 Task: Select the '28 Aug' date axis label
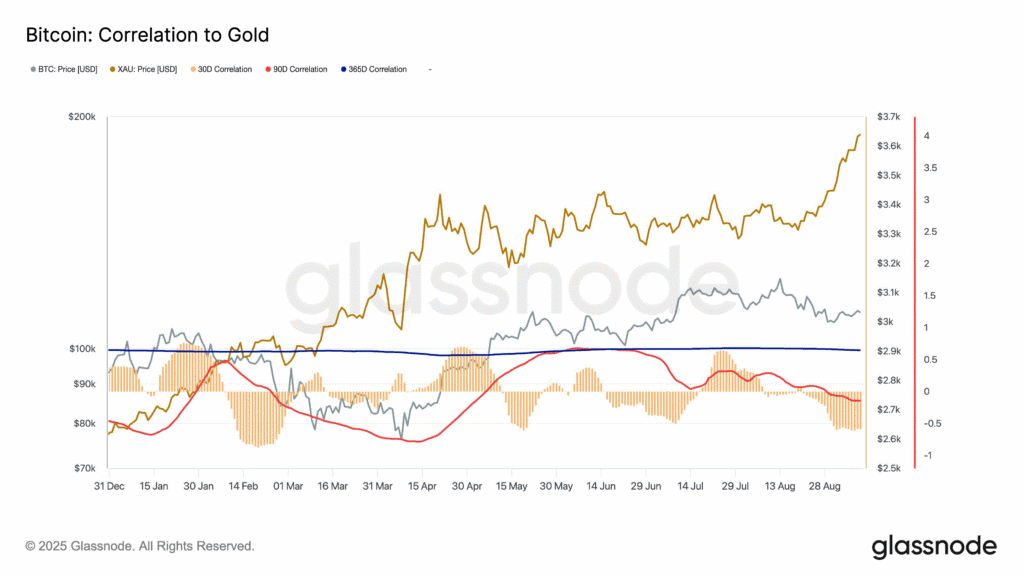click(826, 486)
